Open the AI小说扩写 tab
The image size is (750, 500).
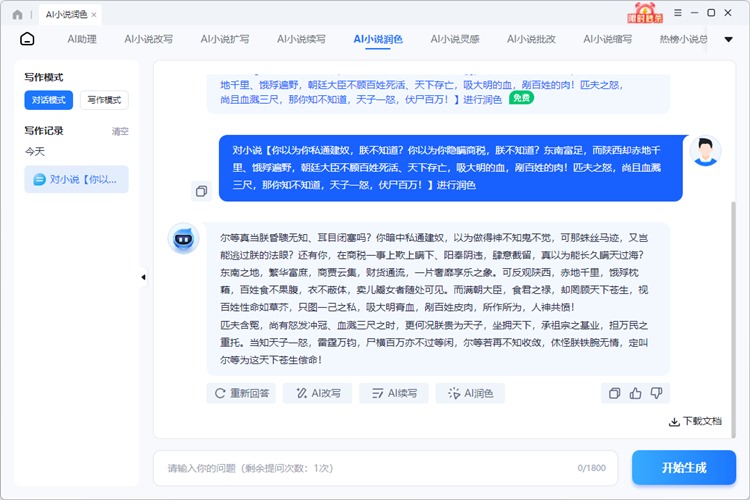click(225, 39)
